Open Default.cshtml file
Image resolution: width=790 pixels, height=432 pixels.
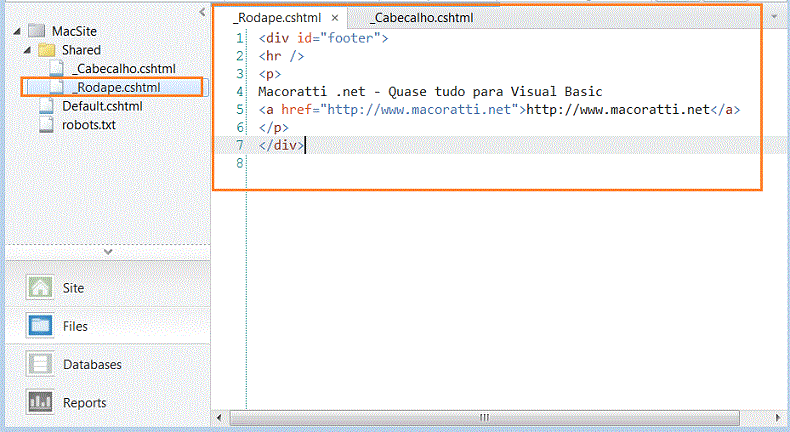(102, 106)
